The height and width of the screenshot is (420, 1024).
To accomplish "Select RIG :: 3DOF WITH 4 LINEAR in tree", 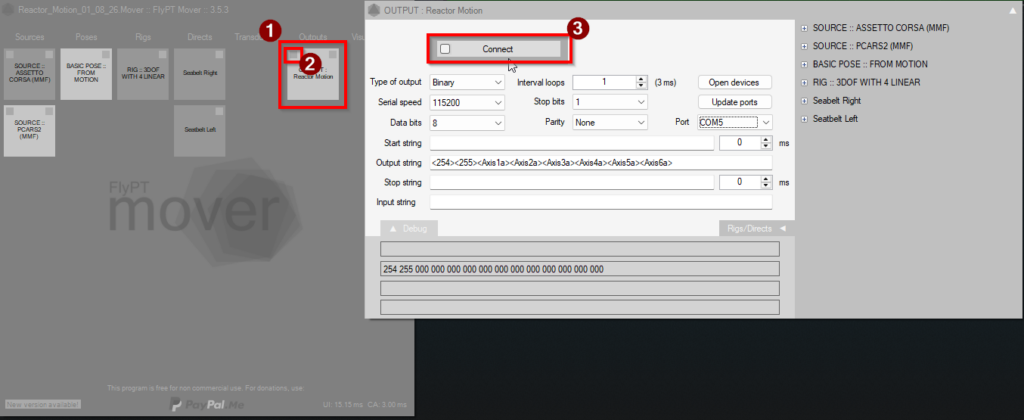I will [867, 83].
